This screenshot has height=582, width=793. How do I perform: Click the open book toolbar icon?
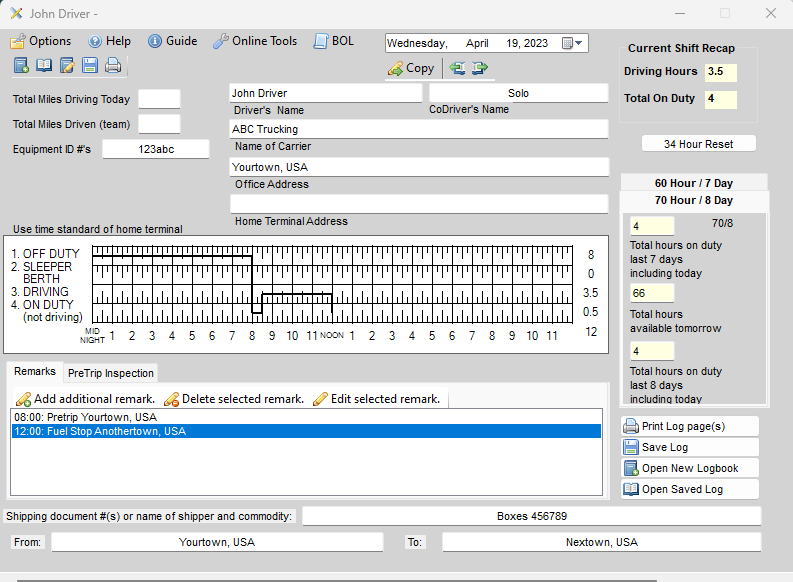[44, 65]
